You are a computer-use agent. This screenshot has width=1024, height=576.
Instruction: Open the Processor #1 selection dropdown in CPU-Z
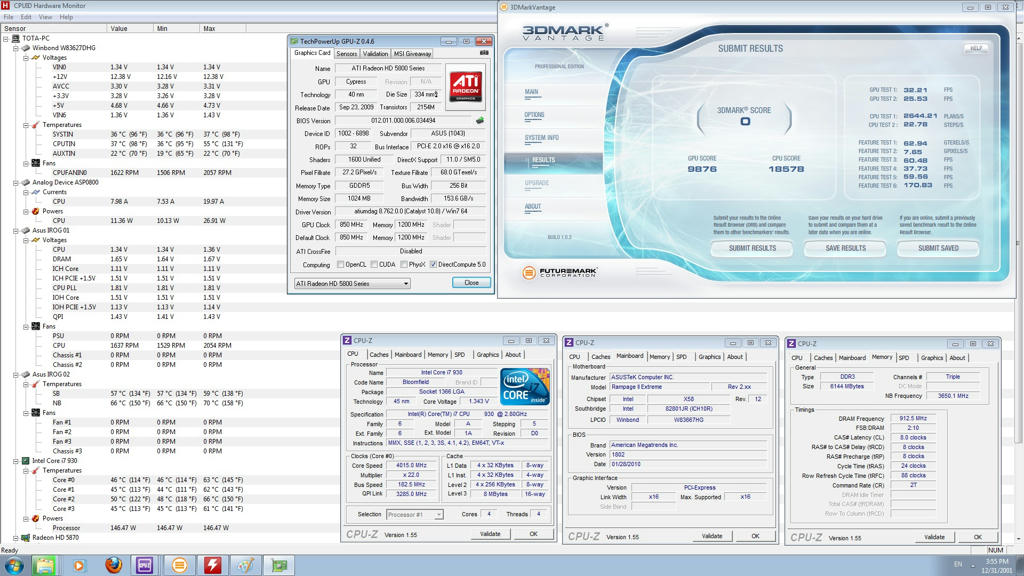click(x=415, y=515)
